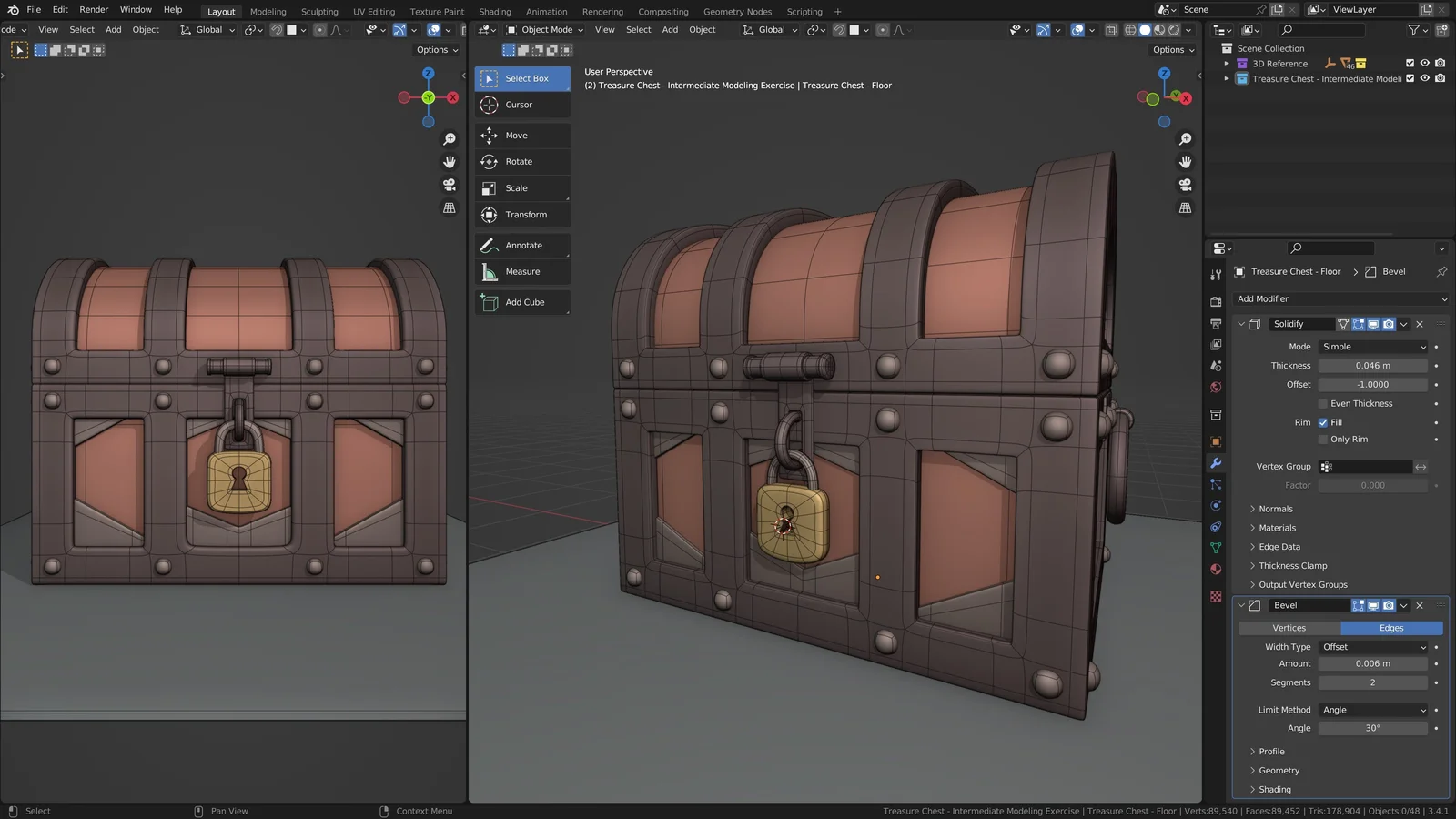Open the Texture Properties tab (checkered icon)
Viewport: 1456px width, 819px height.
[x=1216, y=596]
